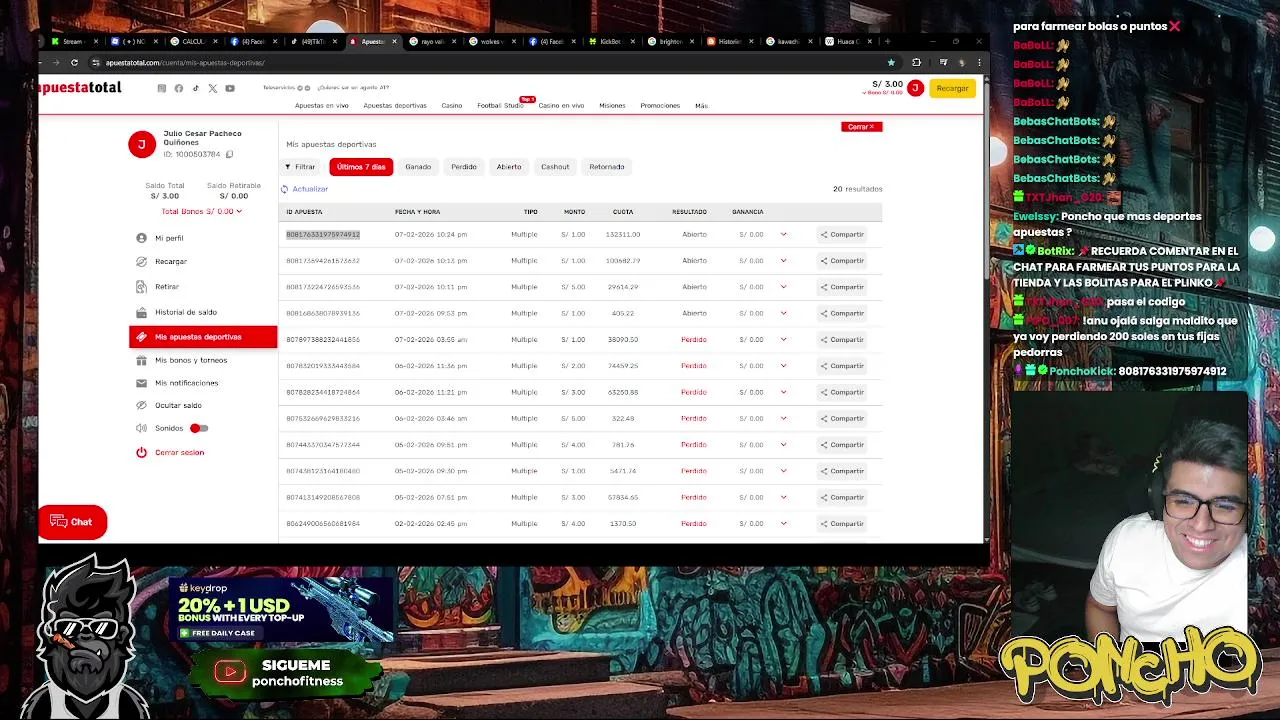Click the browser address bar URL

(x=185, y=62)
